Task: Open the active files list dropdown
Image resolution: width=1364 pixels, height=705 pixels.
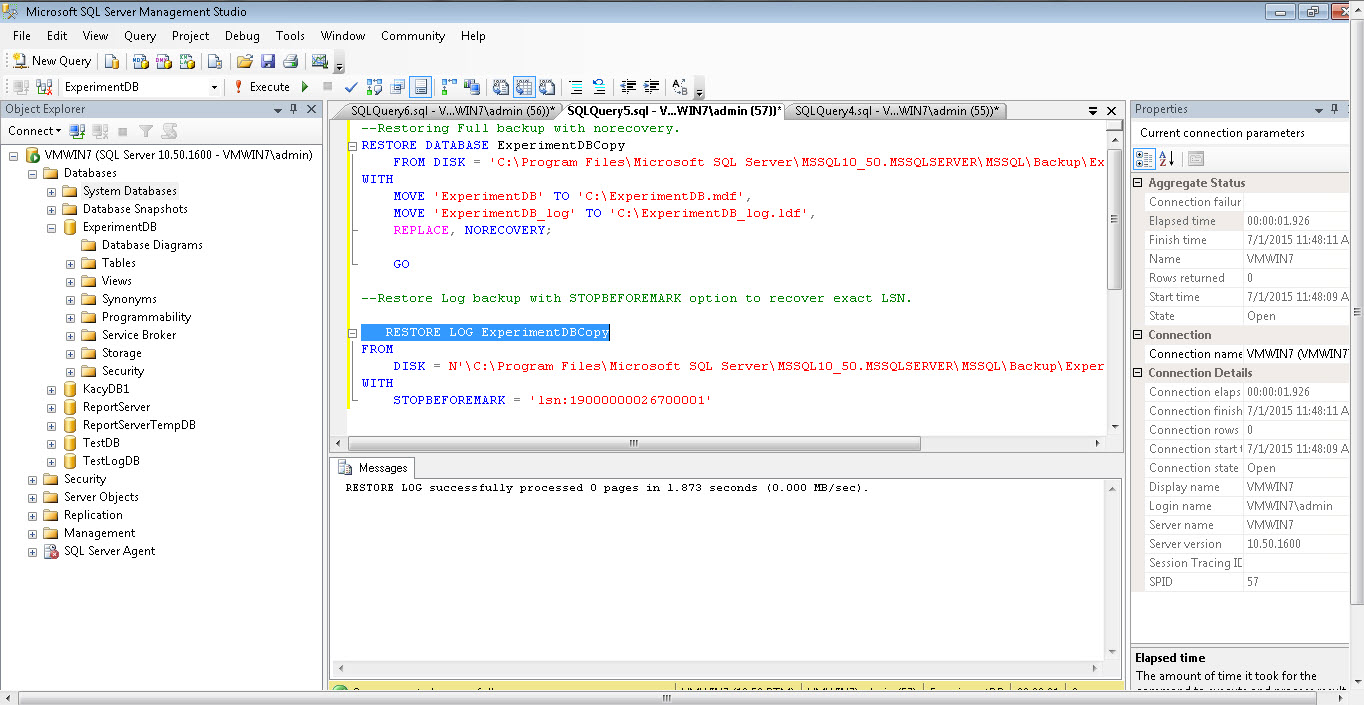Action: click(x=1093, y=110)
